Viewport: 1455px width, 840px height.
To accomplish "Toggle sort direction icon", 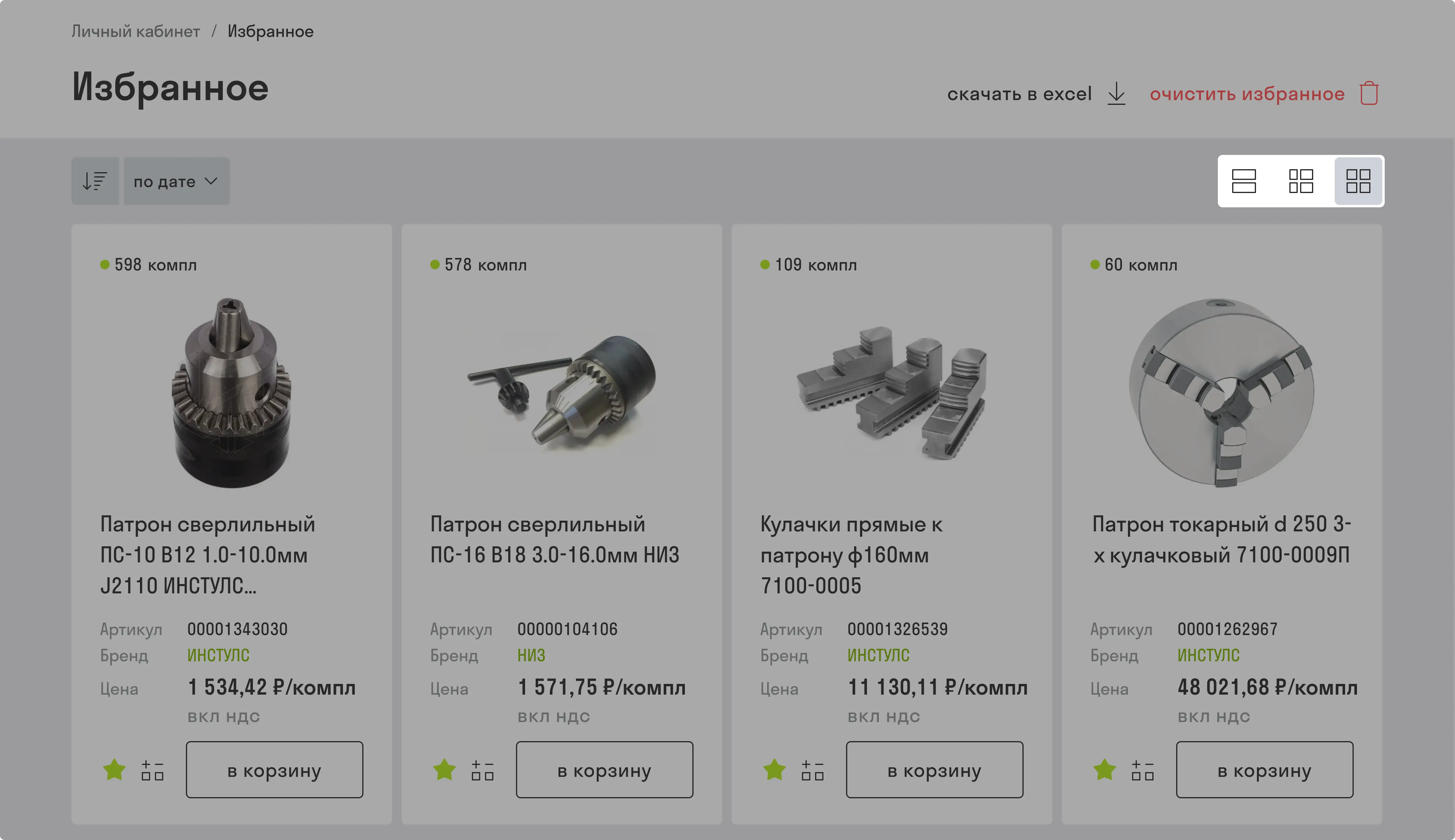I will point(95,181).
